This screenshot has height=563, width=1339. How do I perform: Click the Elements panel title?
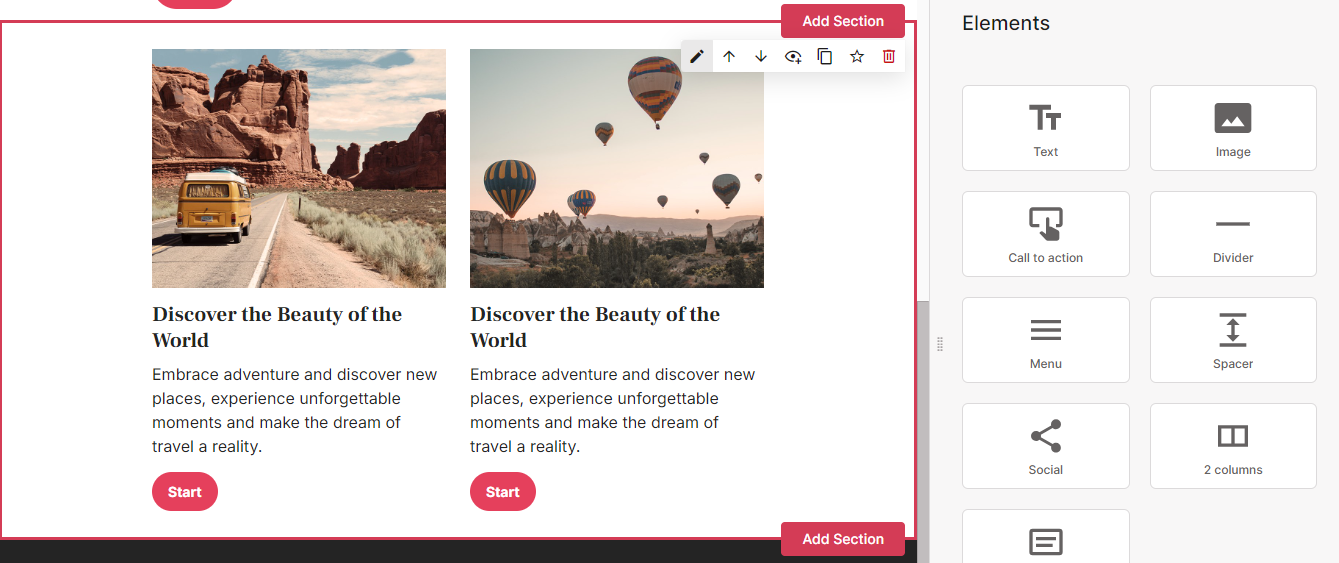1006,23
